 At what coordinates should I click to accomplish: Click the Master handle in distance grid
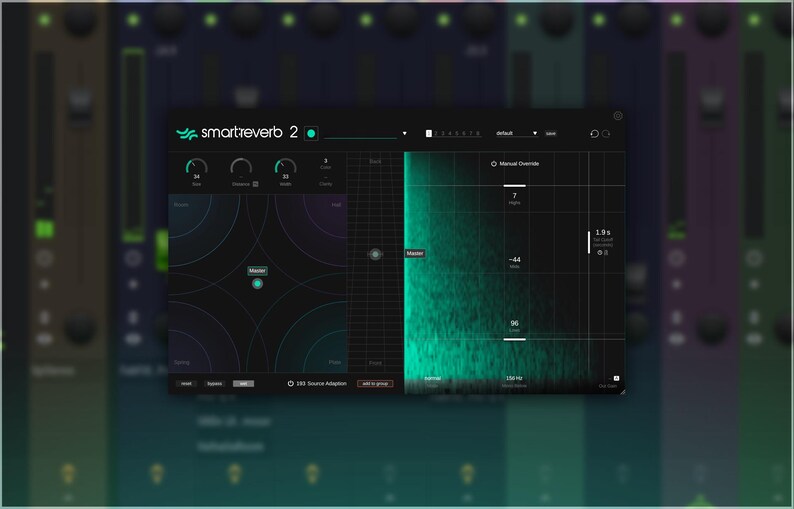(x=375, y=254)
